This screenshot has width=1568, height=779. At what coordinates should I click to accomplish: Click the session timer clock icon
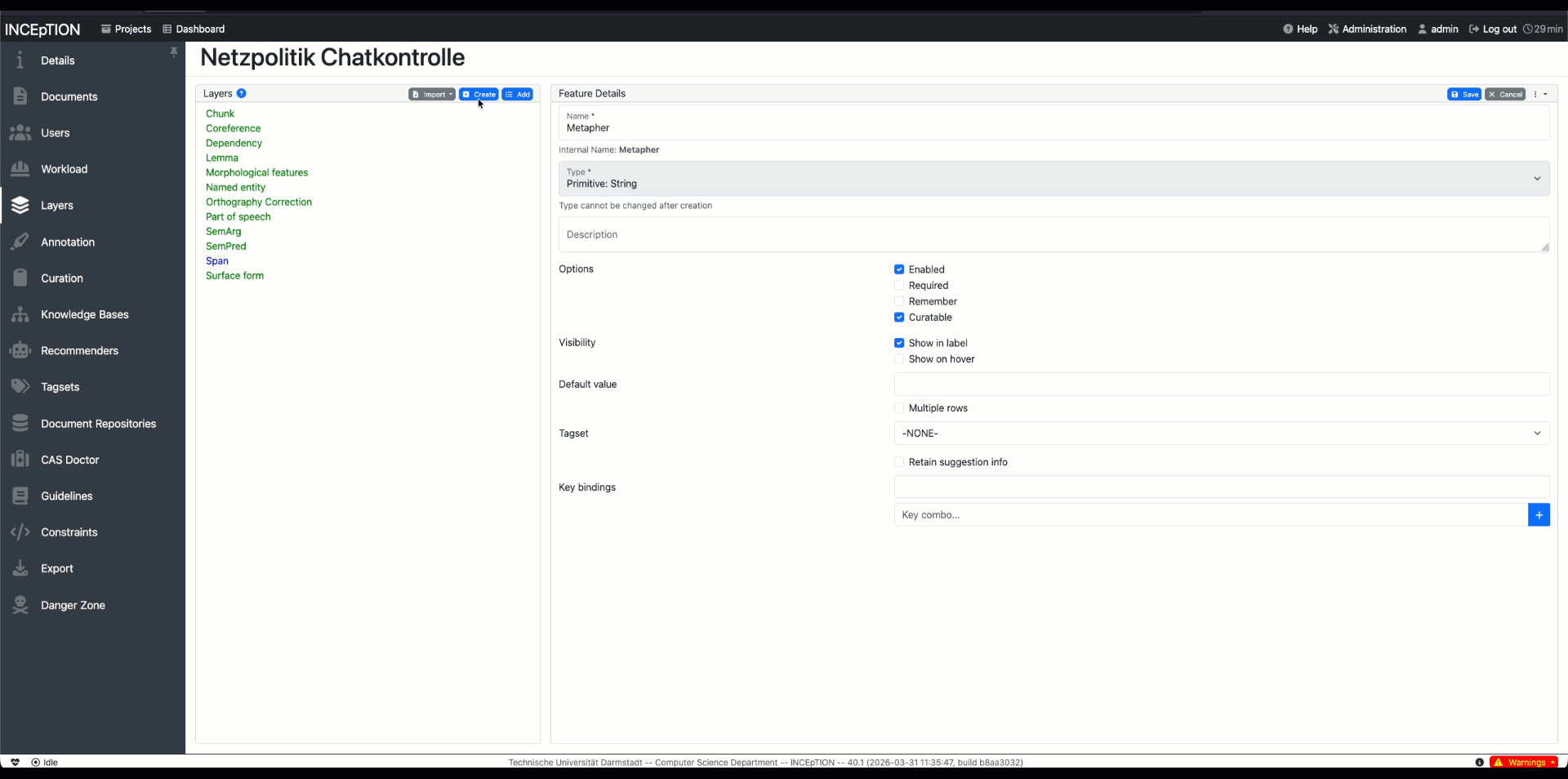tap(1527, 29)
